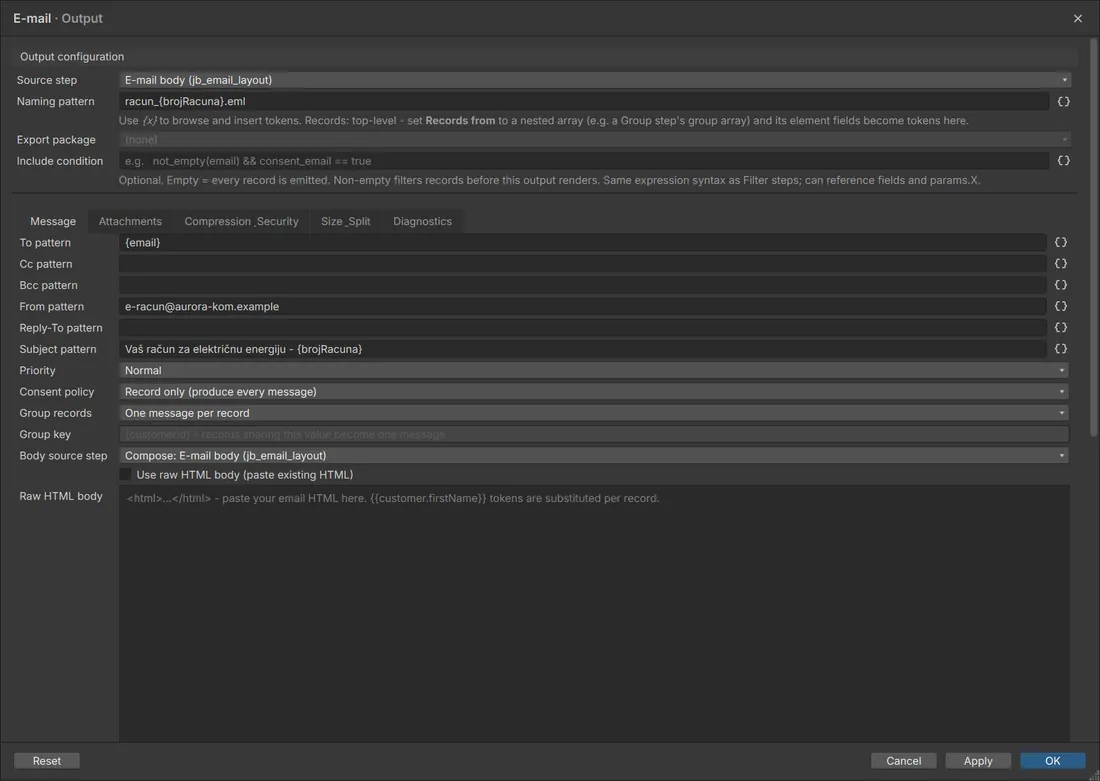The height and width of the screenshot is (781, 1100).
Task: Expand the Group records dropdown
Action: pos(593,413)
